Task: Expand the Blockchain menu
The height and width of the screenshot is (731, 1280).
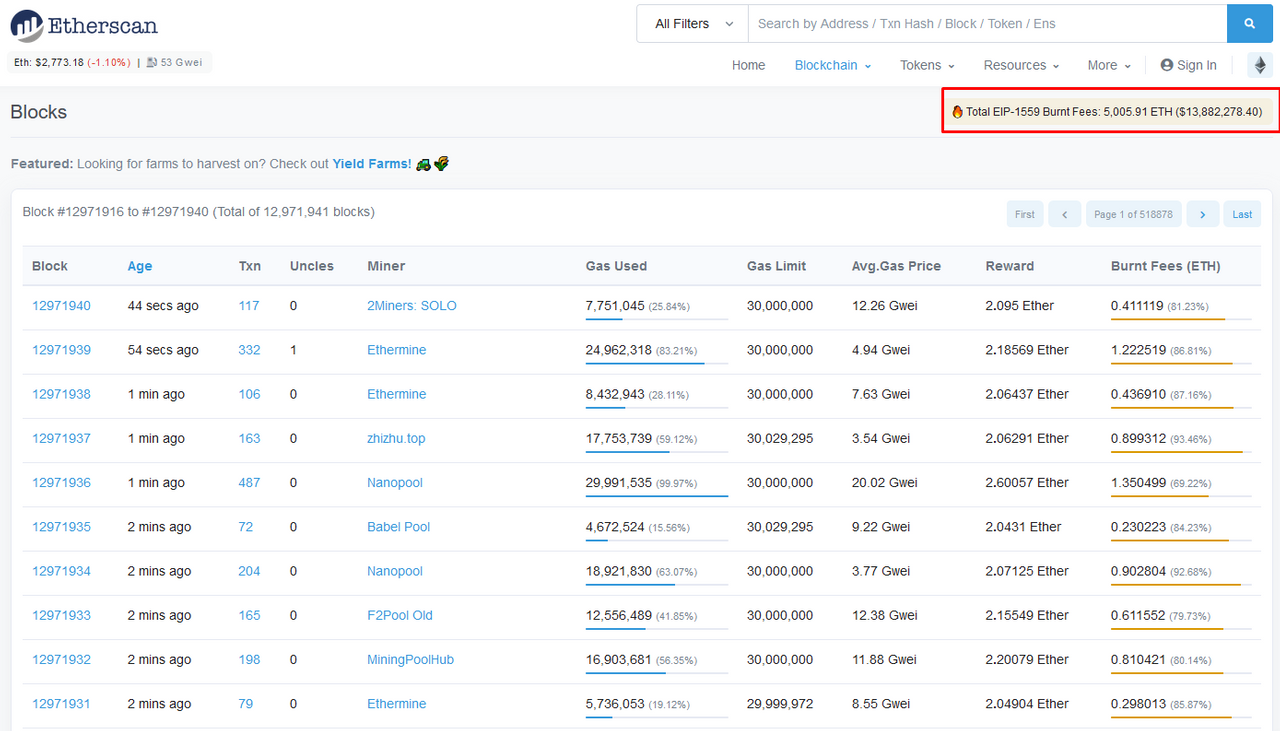Action: [833, 65]
